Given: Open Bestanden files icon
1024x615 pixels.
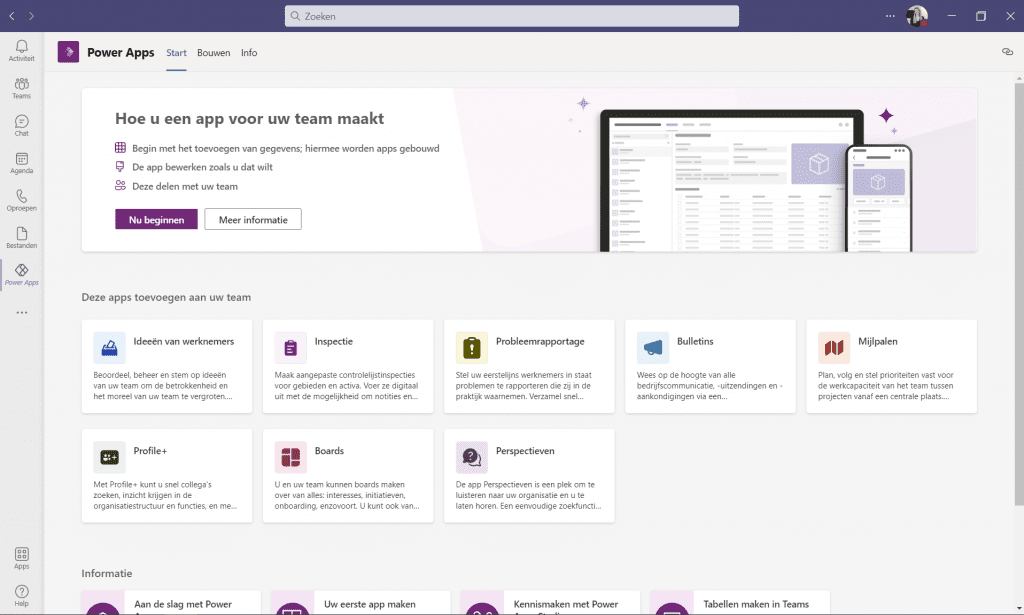Looking at the screenshot, I should click(x=21, y=238).
